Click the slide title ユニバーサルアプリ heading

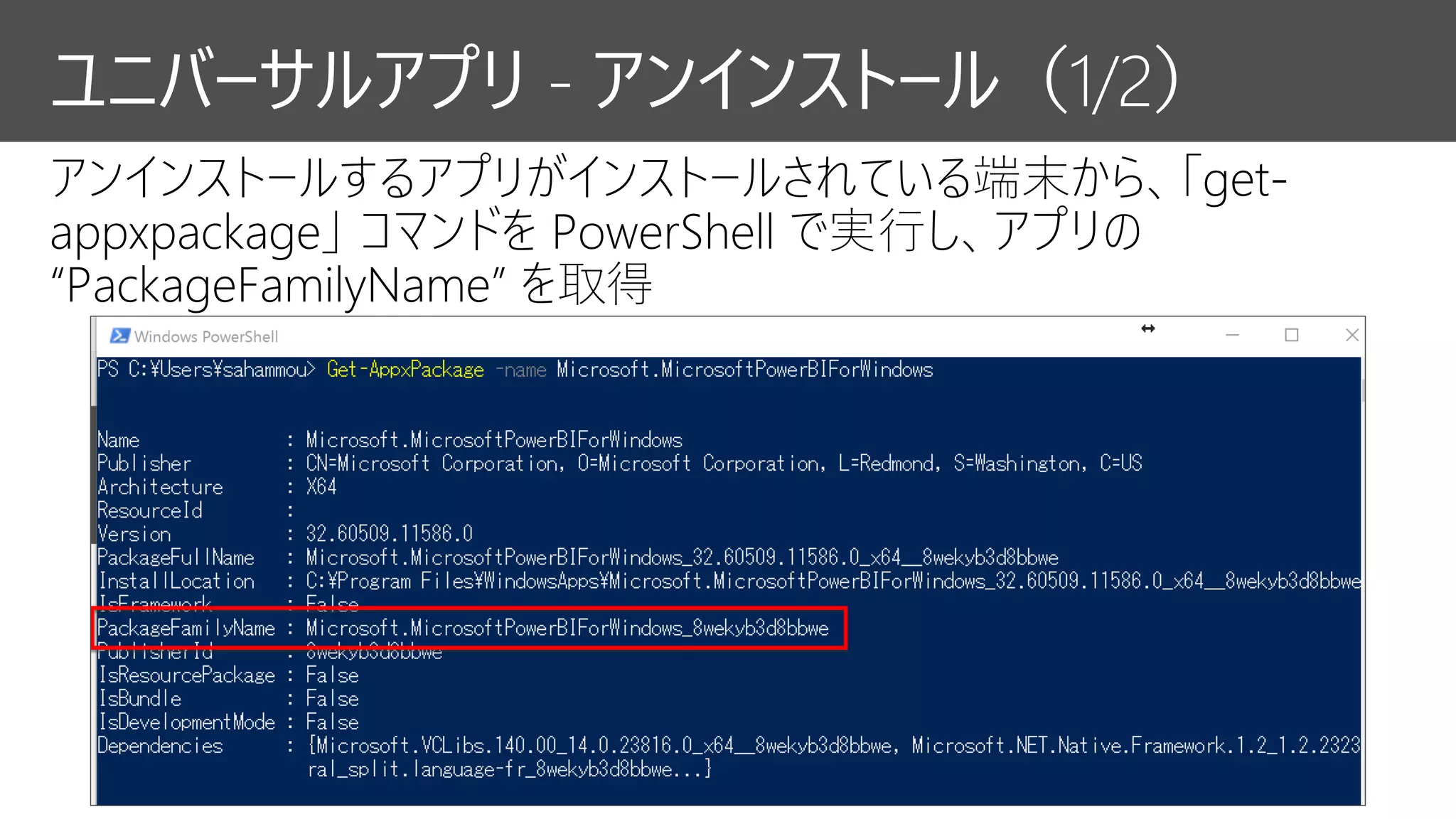point(288,80)
